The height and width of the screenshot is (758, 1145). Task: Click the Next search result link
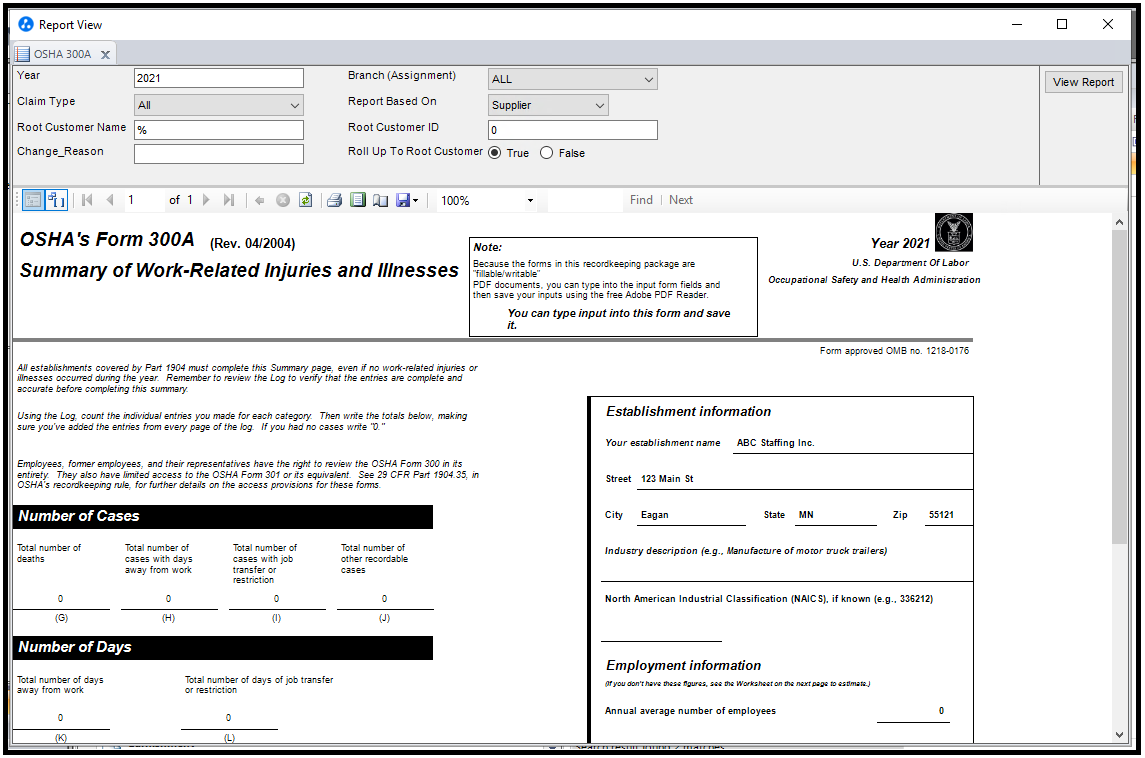[x=681, y=200]
